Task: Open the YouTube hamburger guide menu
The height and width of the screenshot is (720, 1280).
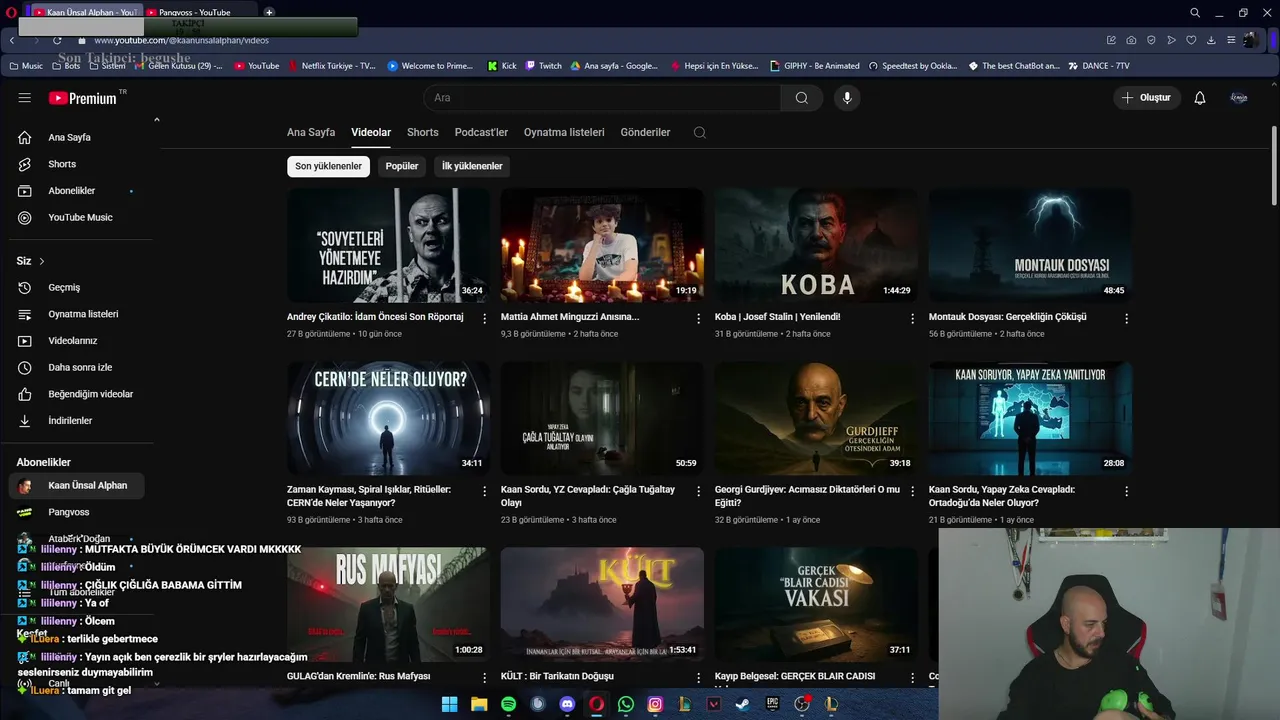Action: (25, 98)
